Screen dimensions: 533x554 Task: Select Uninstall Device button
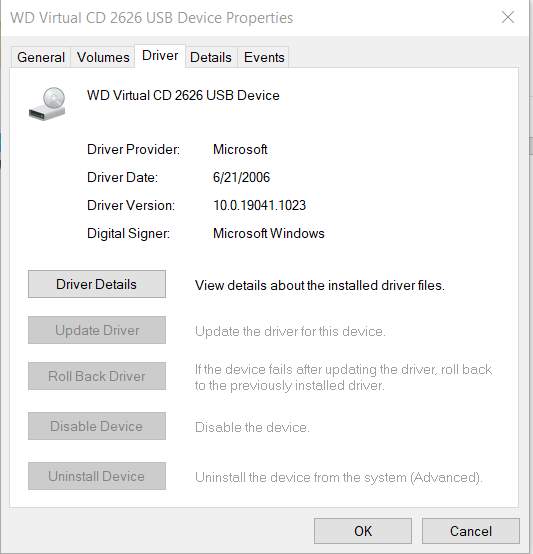coord(97,476)
